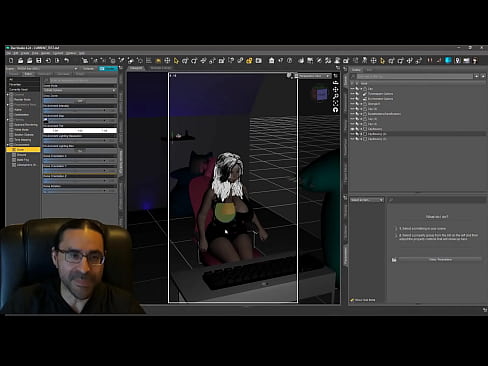488x366 pixels.
Task: Click the Undo arrow icon
Action: (67, 60)
